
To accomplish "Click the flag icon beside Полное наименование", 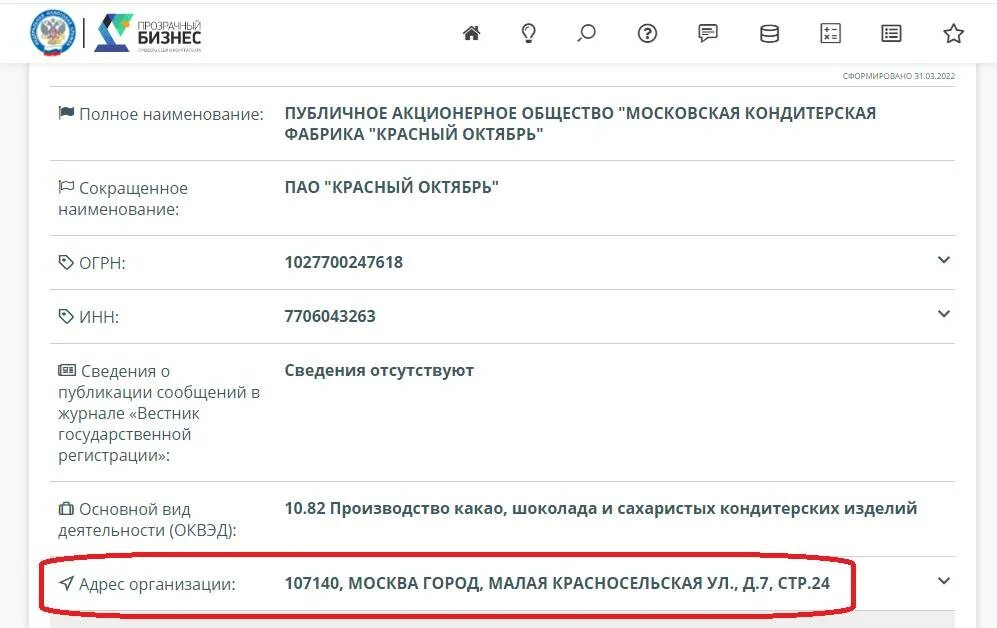I will 66,113.
